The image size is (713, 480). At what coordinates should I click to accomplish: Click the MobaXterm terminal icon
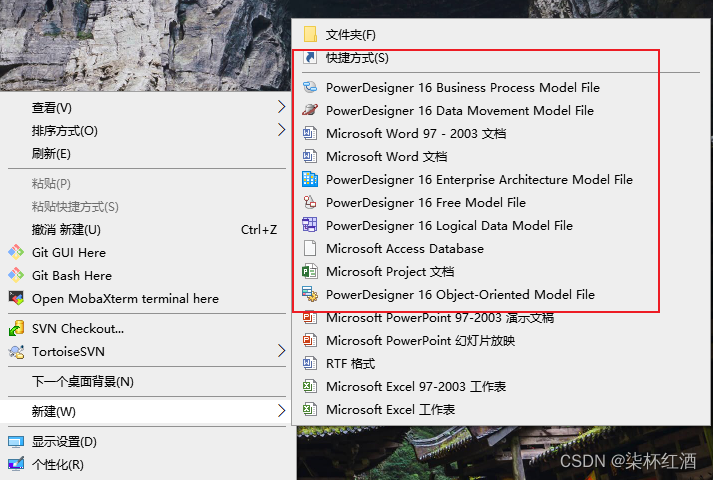click(16, 298)
